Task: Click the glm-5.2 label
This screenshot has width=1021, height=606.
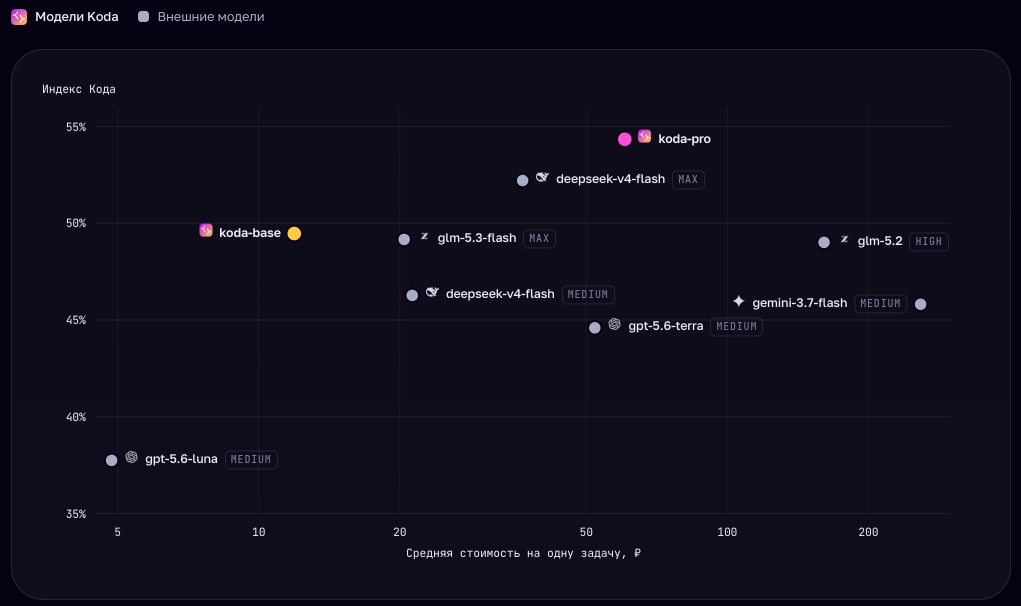Action: pyautogui.click(x=880, y=241)
